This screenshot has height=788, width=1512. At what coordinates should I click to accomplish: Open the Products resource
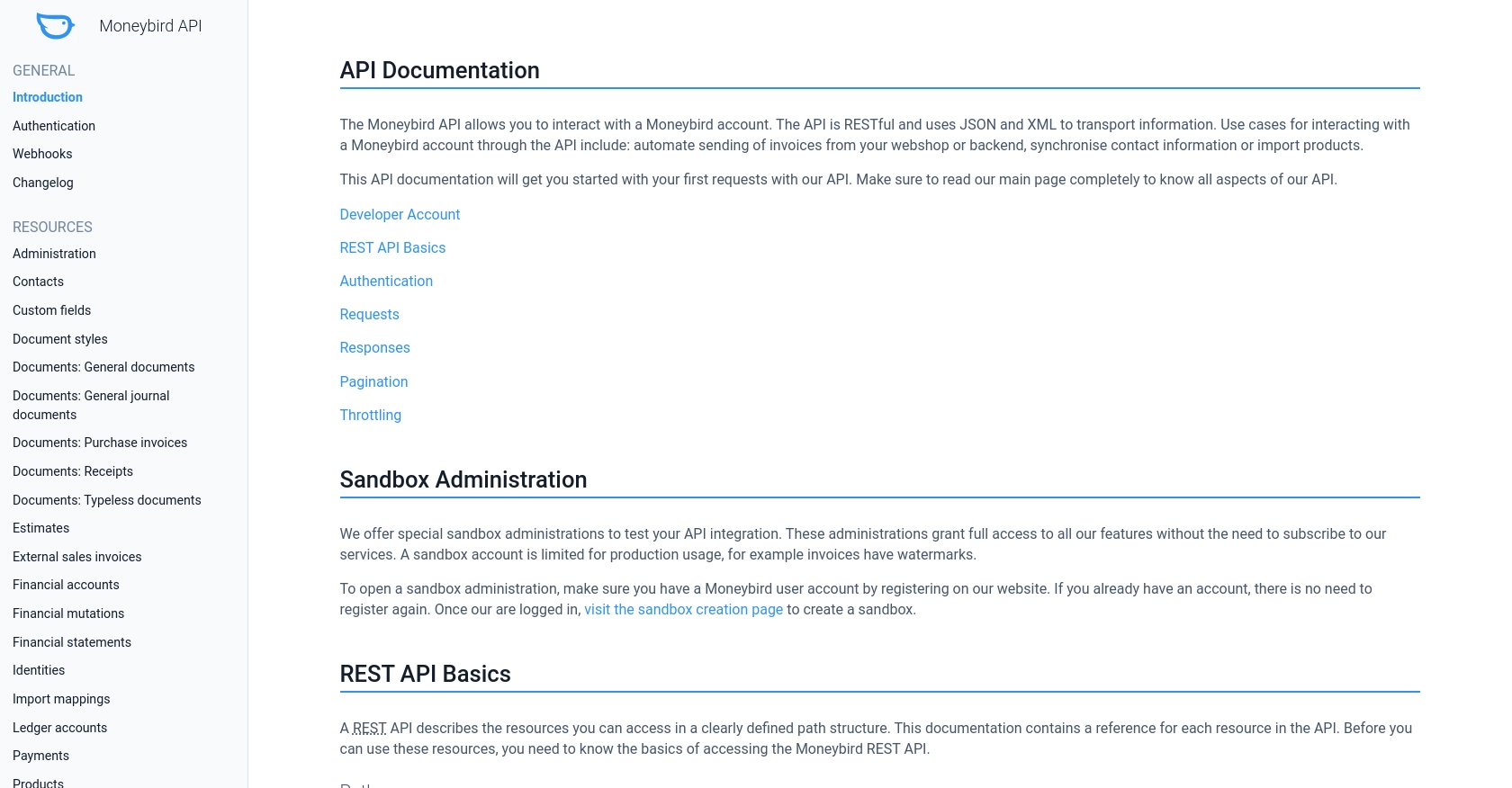click(38, 783)
